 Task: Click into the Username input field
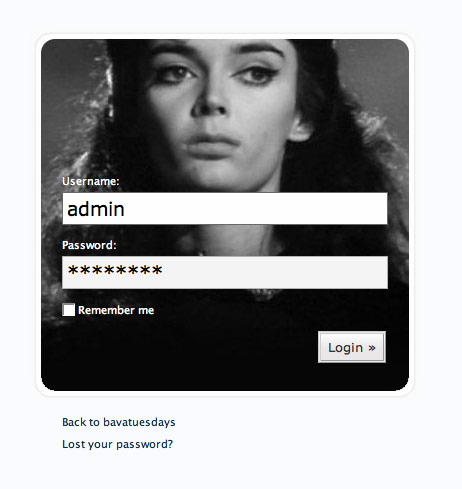tap(225, 209)
